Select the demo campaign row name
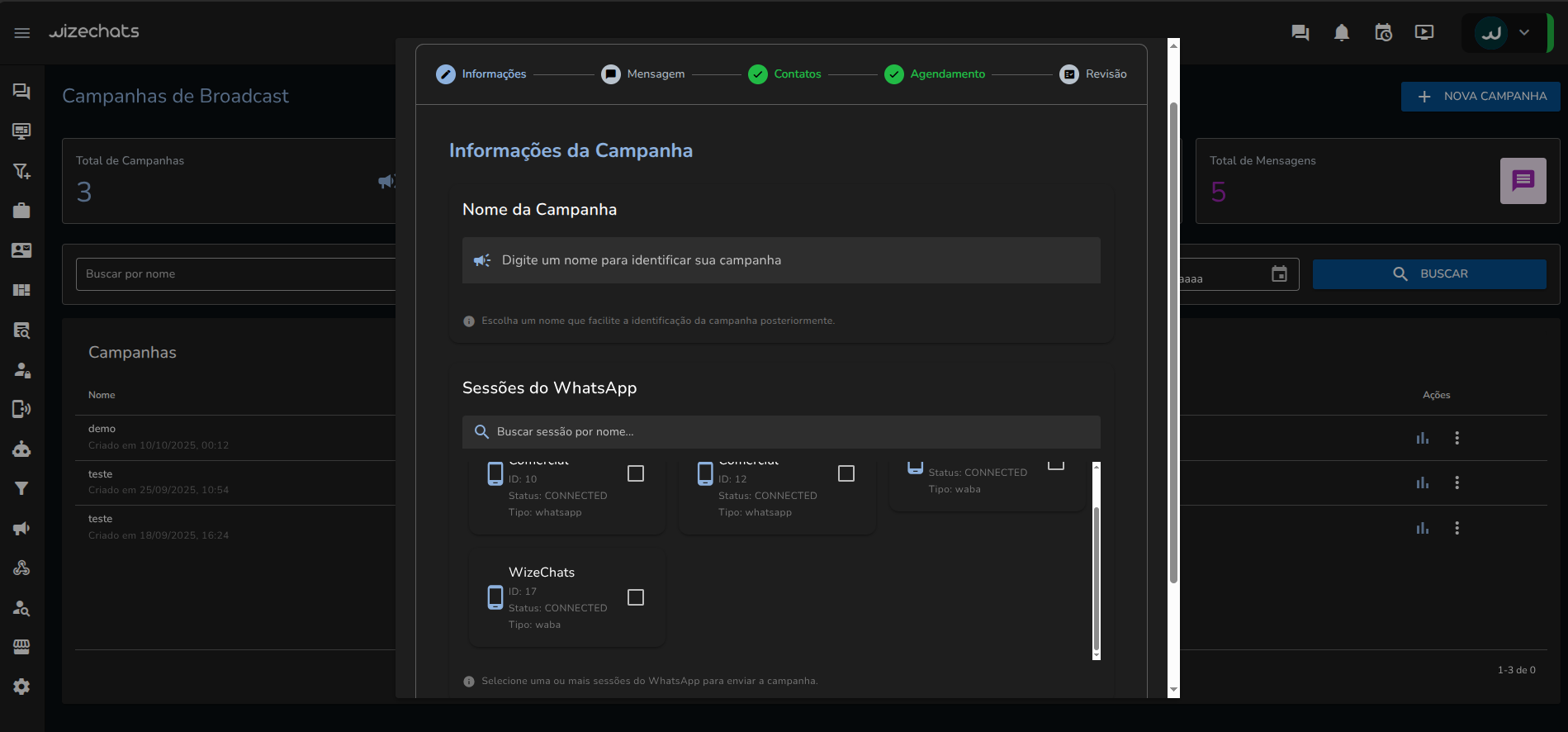1568x732 pixels. (x=102, y=429)
